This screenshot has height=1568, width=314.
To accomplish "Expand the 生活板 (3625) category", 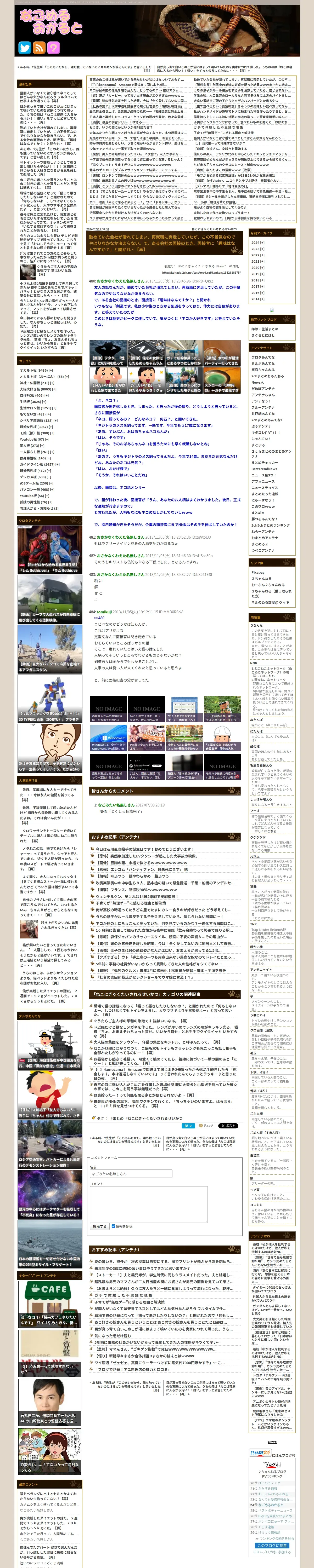I will click(33, 402).
